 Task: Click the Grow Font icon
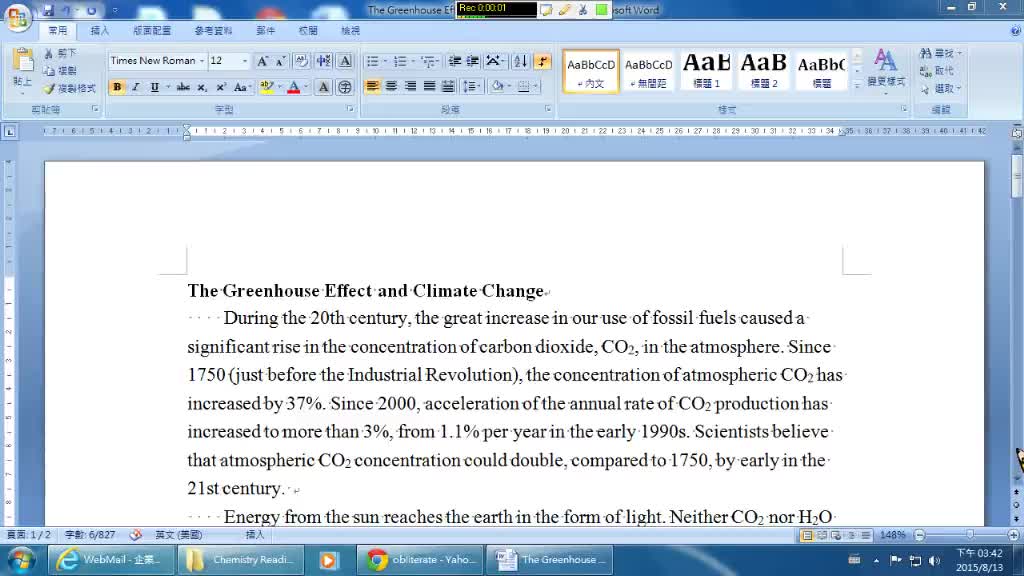263,61
